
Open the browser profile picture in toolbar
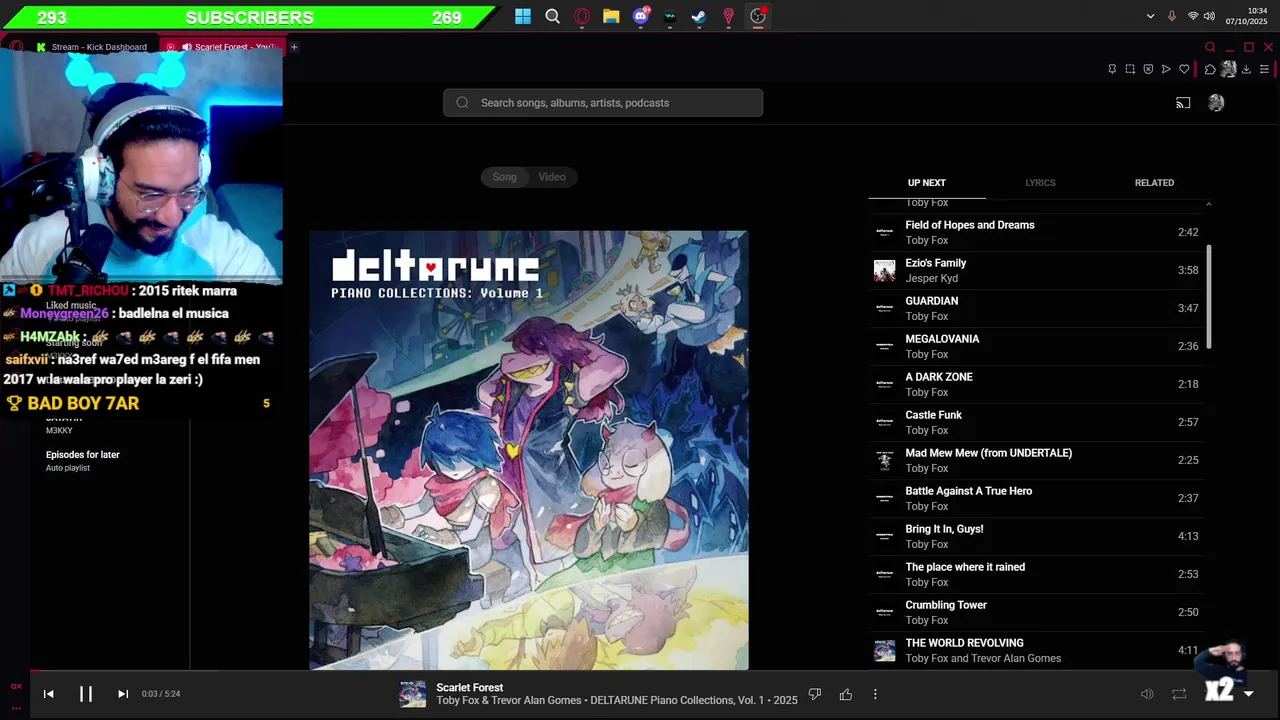1228,69
